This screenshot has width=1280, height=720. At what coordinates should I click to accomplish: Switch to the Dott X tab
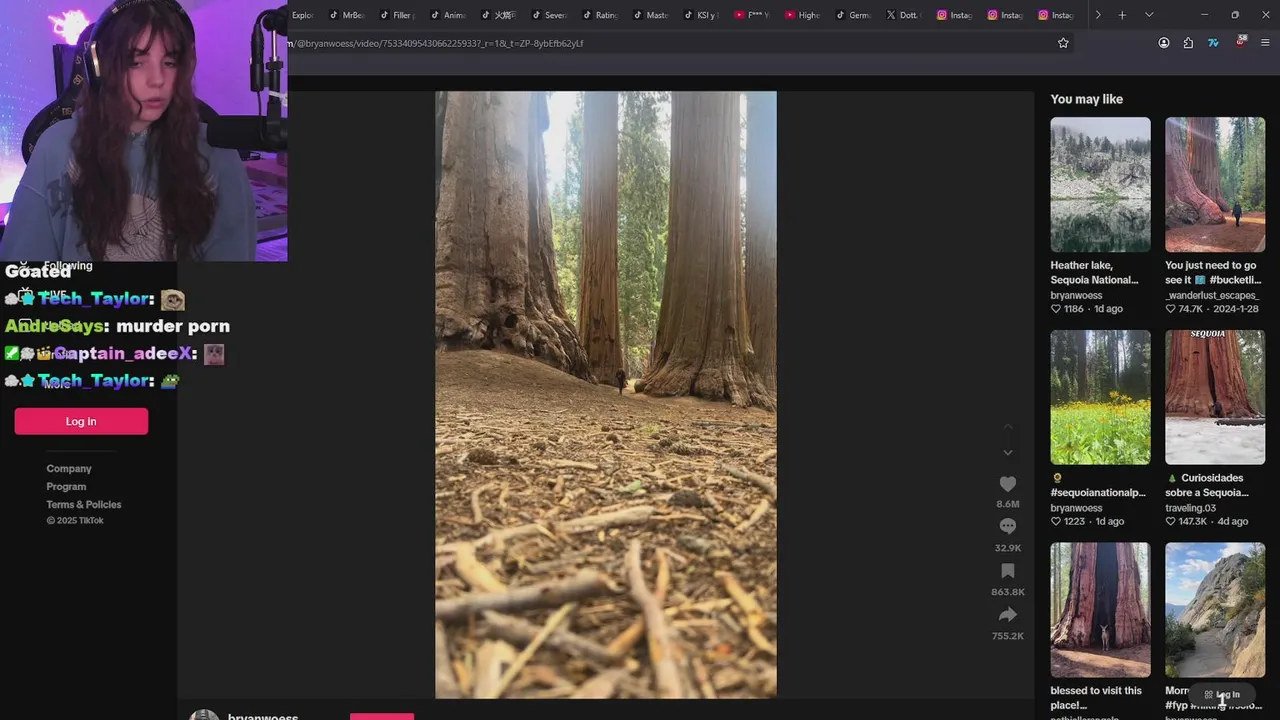[x=905, y=15]
